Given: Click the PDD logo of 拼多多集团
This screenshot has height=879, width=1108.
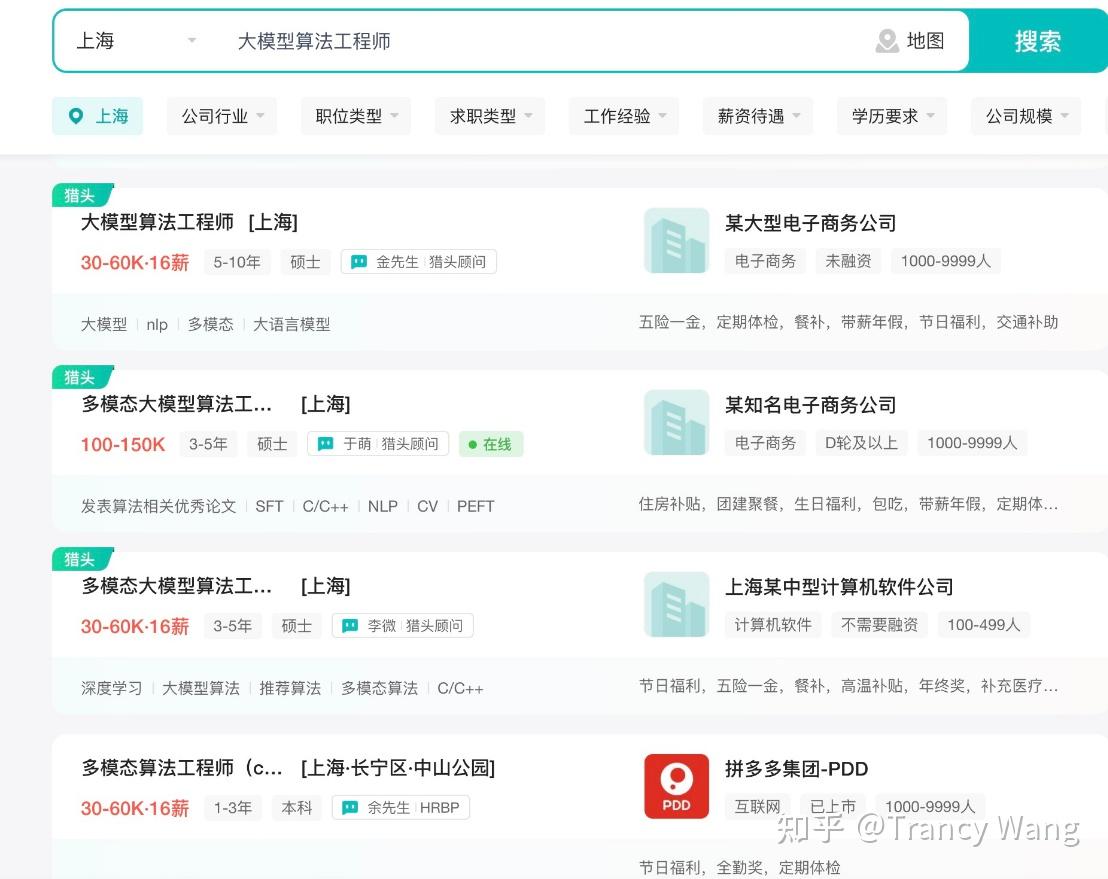Looking at the screenshot, I should click(676, 786).
